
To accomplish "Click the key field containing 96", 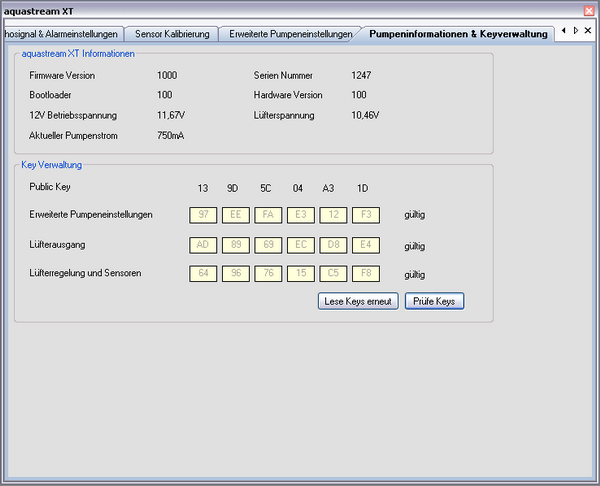I will point(236,274).
